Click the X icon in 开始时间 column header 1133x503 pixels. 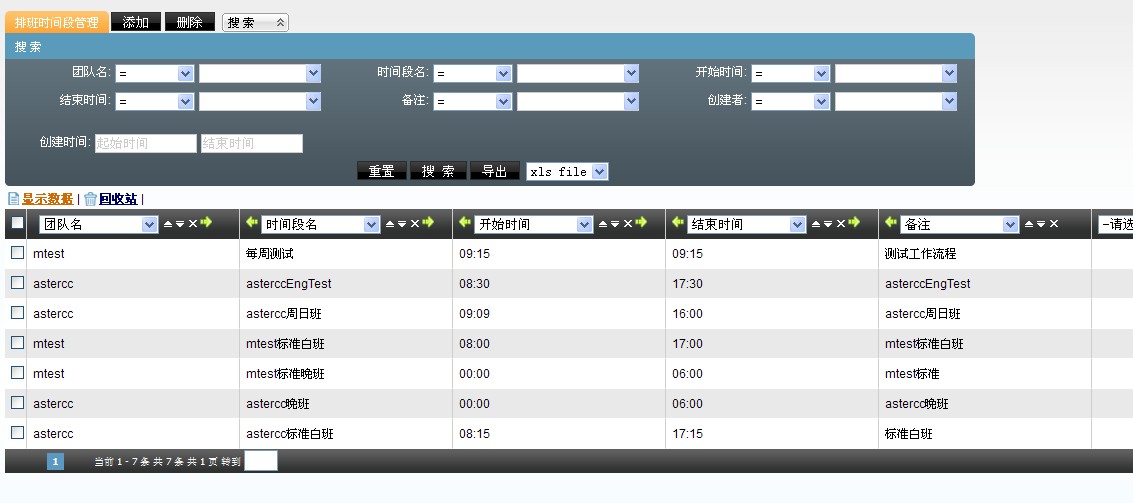628,224
